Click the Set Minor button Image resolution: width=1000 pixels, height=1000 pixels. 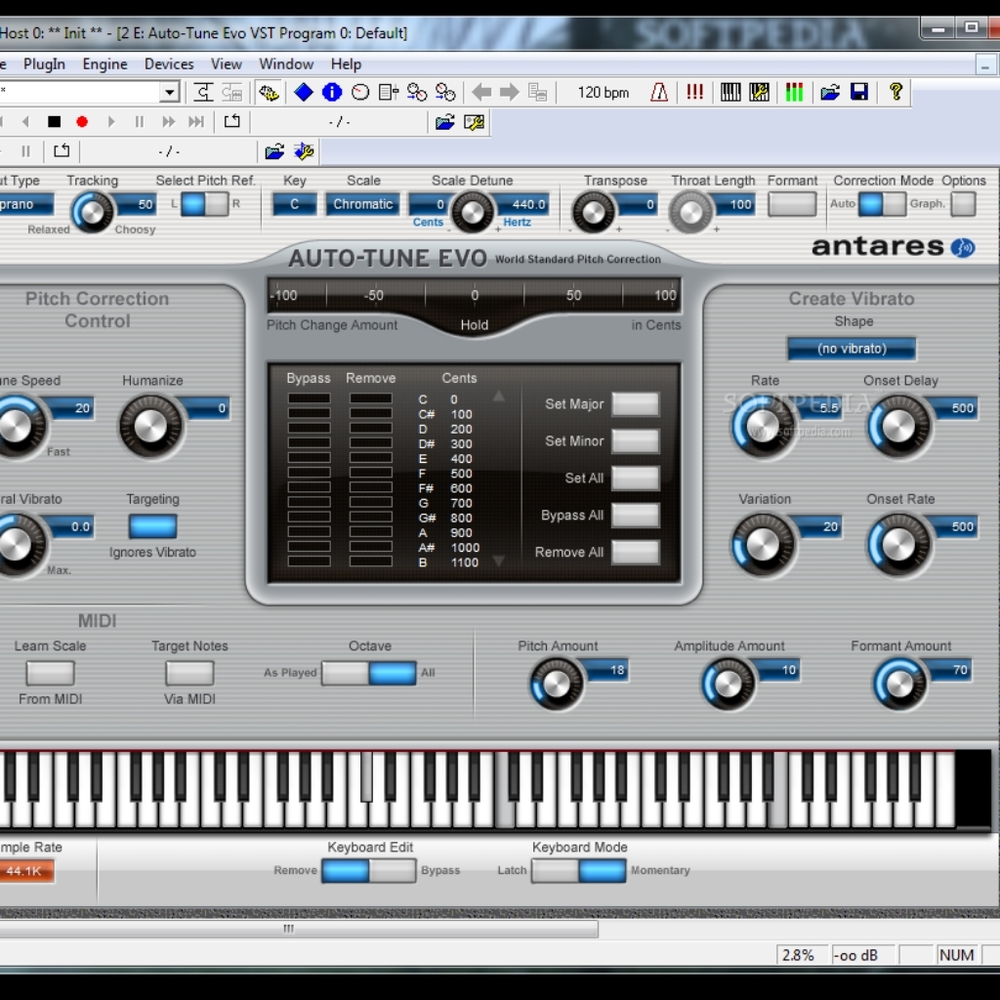point(635,441)
